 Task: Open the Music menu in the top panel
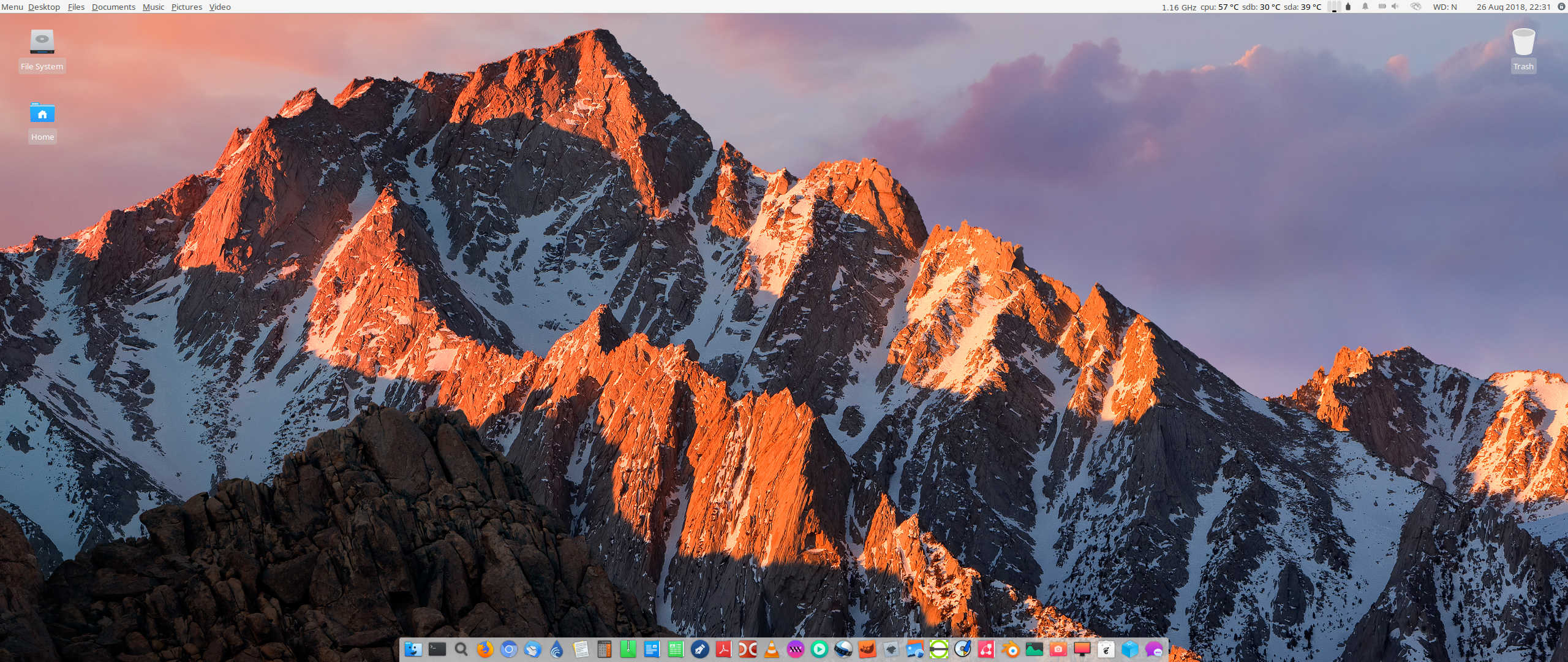[x=153, y=7]
